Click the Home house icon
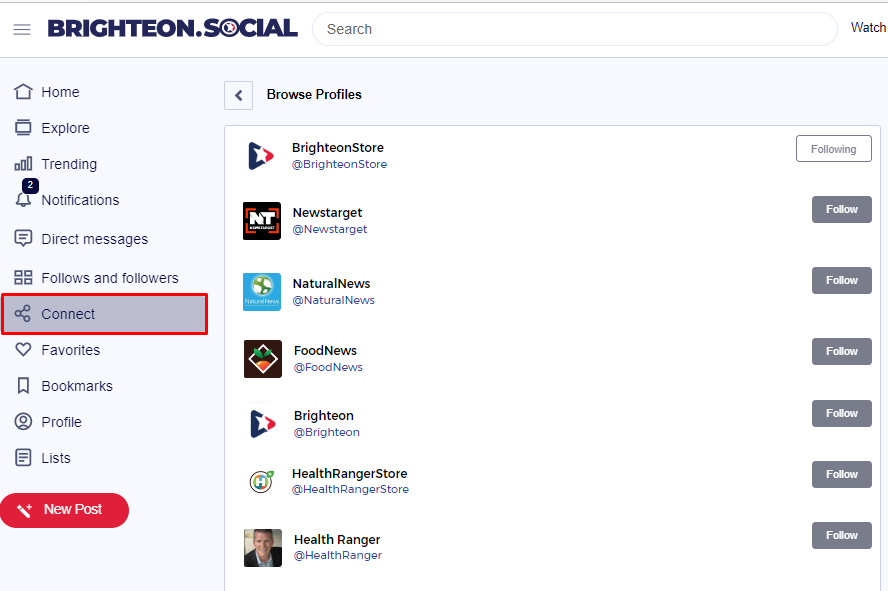This screenshot has height=591, width=888. tap(23, 92)
